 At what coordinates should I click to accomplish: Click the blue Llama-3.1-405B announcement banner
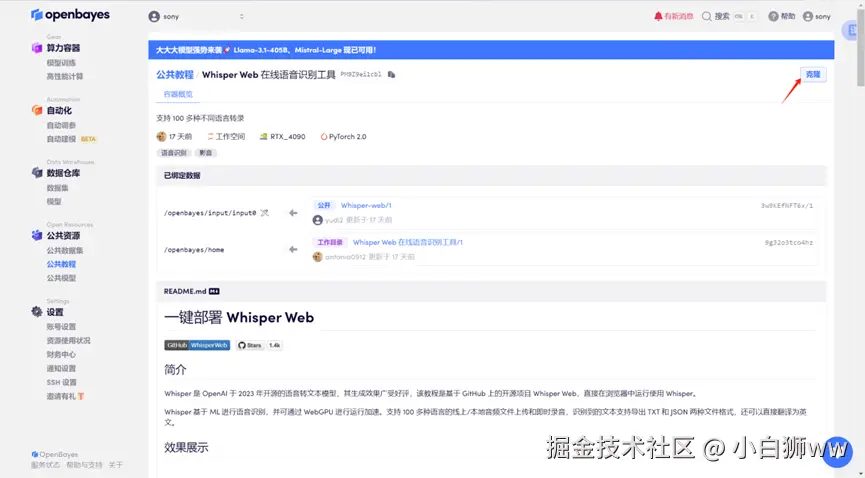click(491, 50)
